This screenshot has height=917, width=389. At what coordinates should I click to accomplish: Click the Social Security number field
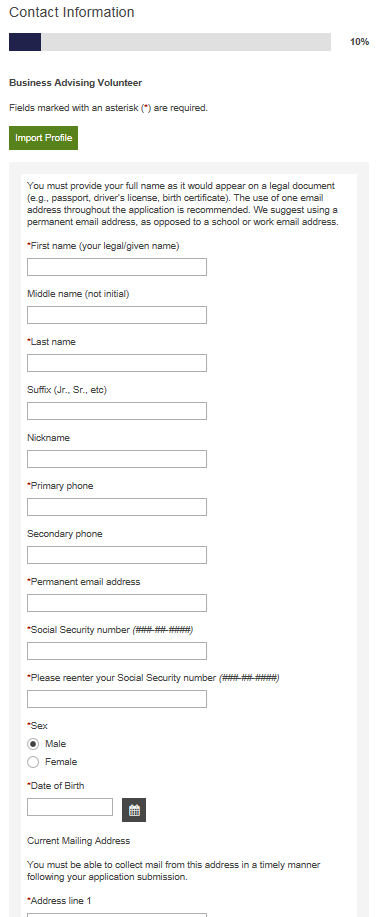coord(117,650)
